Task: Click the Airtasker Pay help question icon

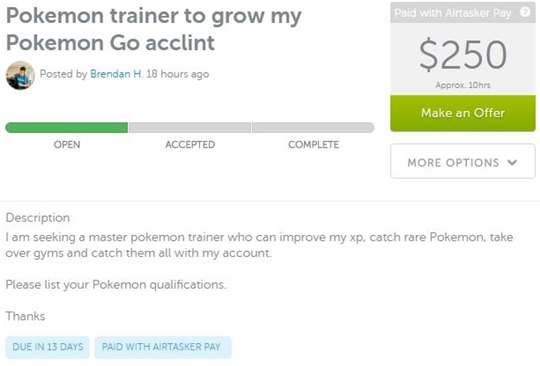Action: coord(525,12)
